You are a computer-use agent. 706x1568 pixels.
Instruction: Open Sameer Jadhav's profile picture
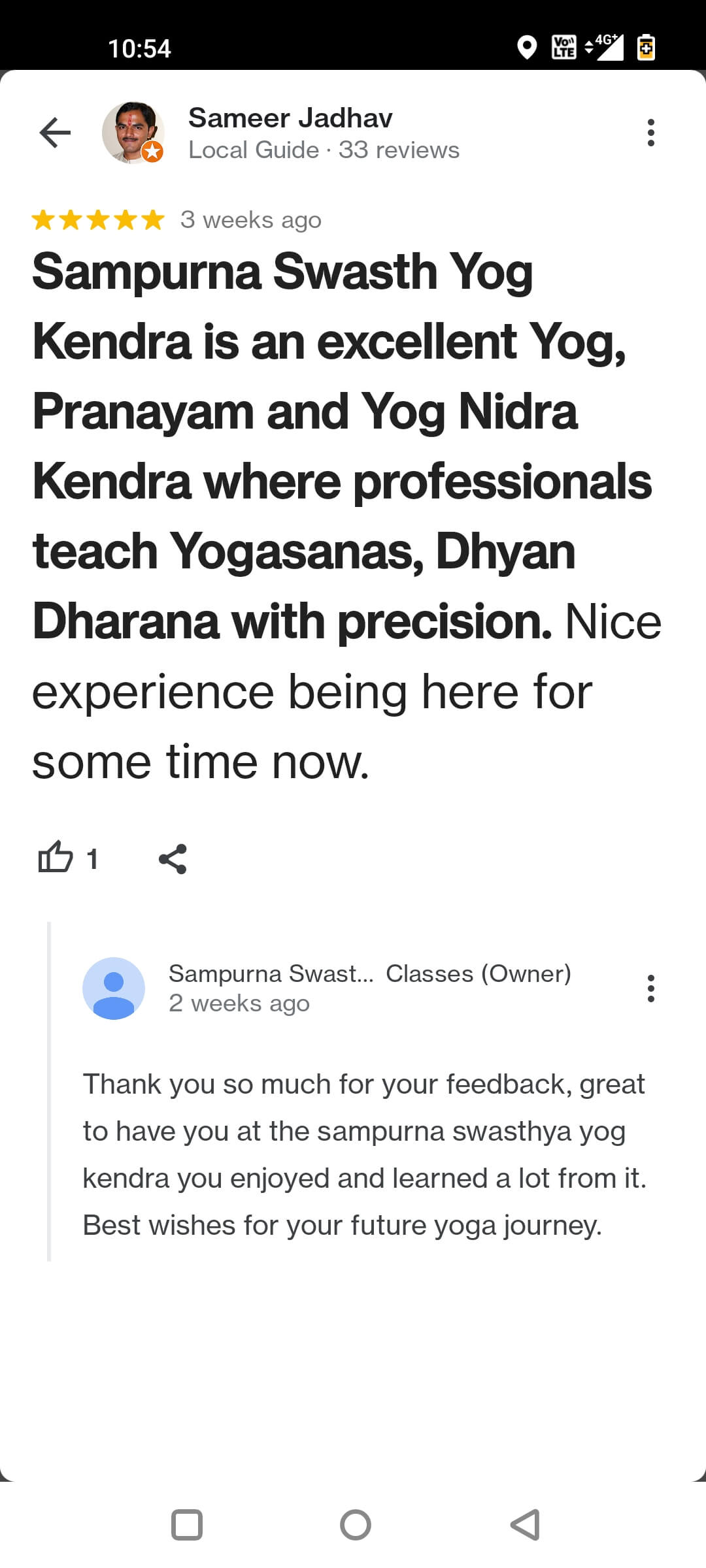click(133, 133)
